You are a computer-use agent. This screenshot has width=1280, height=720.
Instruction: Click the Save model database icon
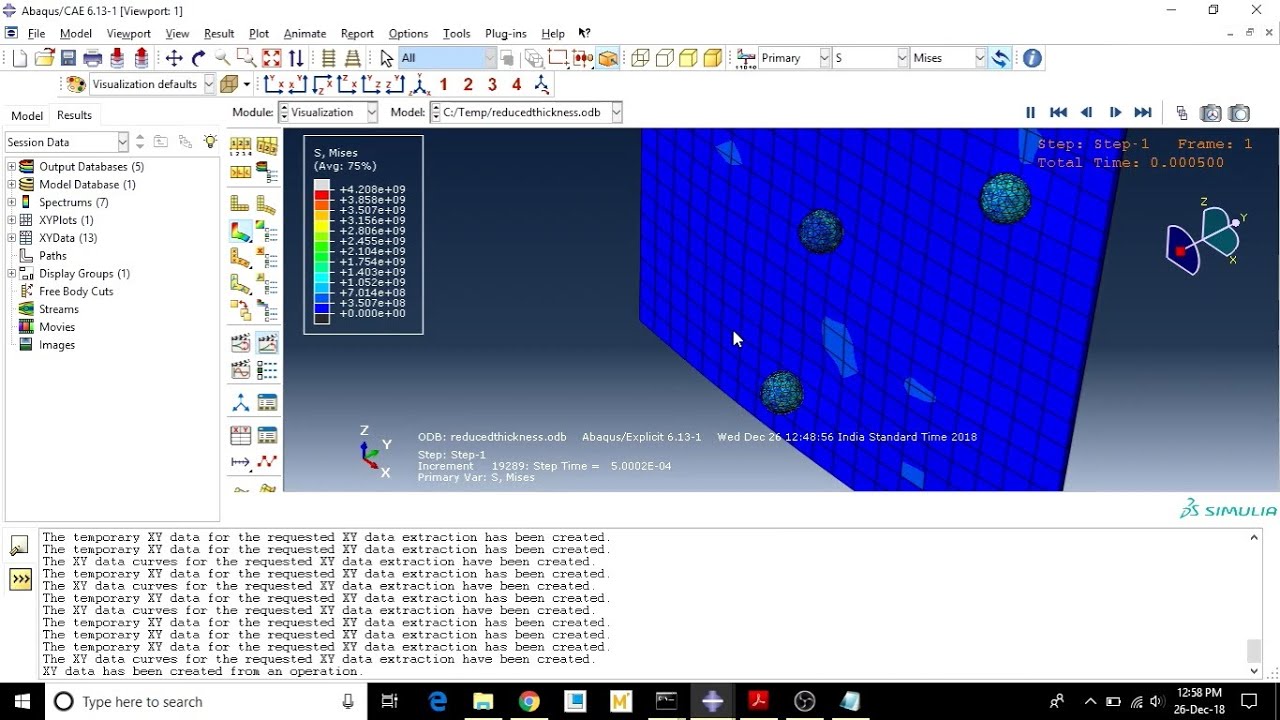click(x=69, y=58)
